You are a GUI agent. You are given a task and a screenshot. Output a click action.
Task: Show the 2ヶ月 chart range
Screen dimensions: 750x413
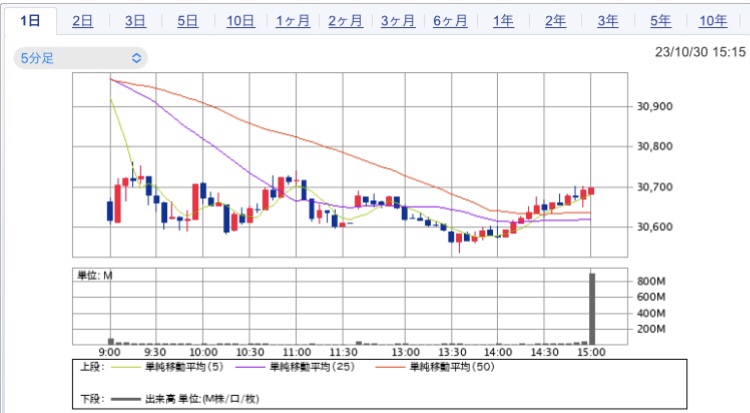pyautogui.click(x=345, y=21)
